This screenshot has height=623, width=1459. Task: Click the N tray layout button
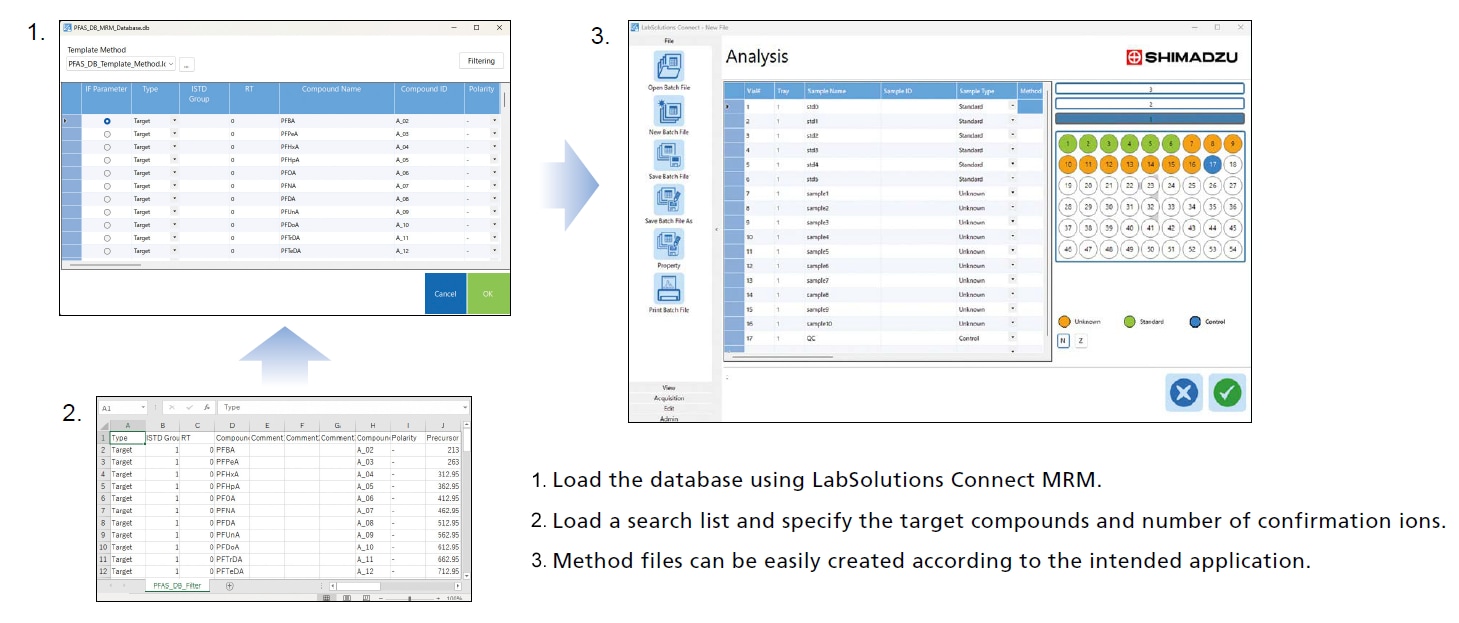[1063, 341]
